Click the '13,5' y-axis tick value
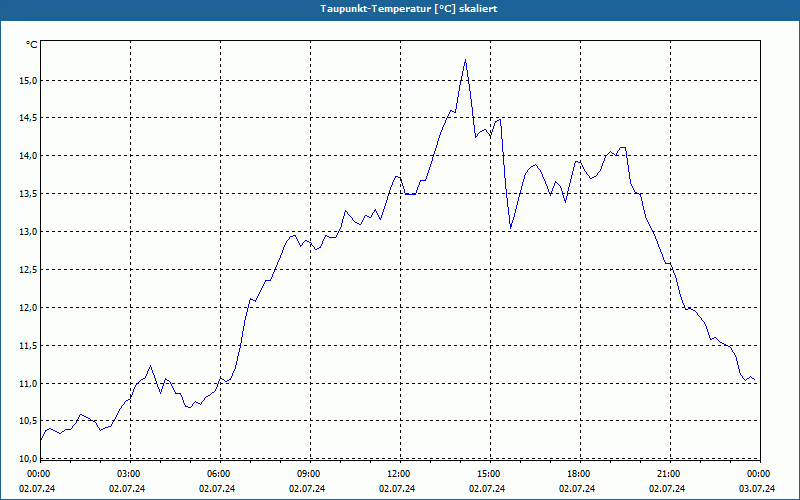This screenshot has height=500, width=800. coord(29,194)
